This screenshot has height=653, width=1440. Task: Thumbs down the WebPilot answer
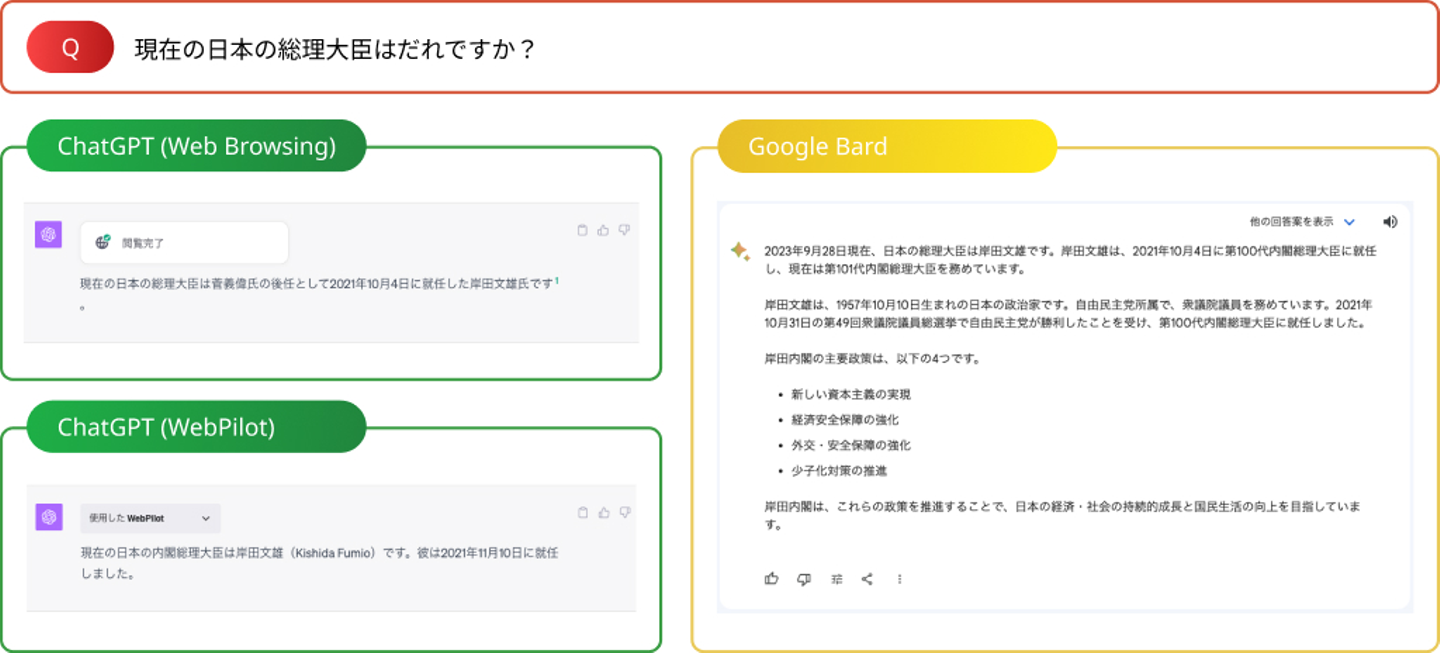click(x=624, y=512)
